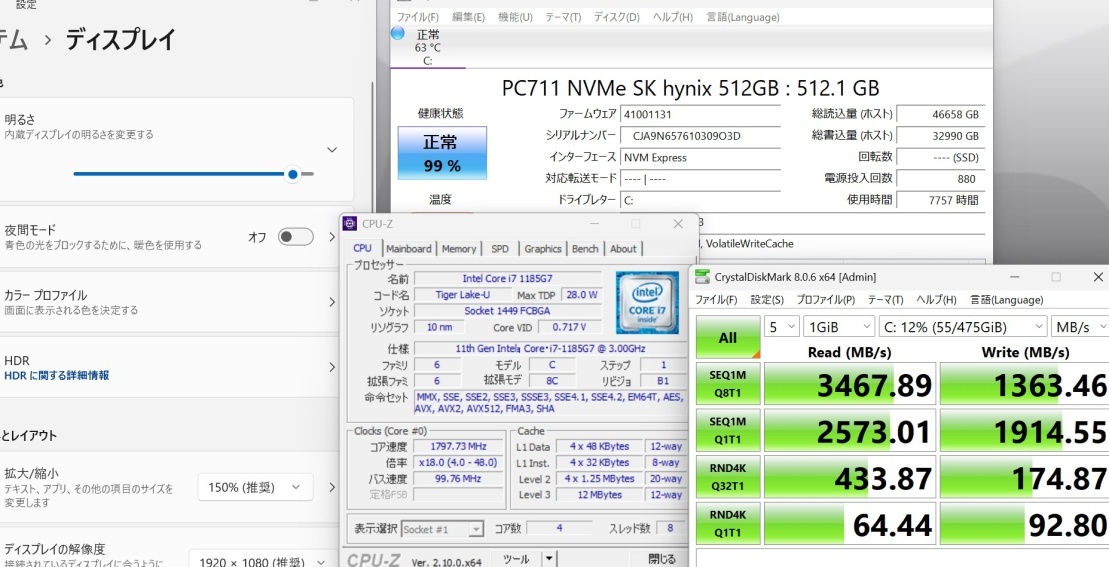1109x567 pixels.
Task: Select test count dropdown showing 5
Action: (782, 327)
